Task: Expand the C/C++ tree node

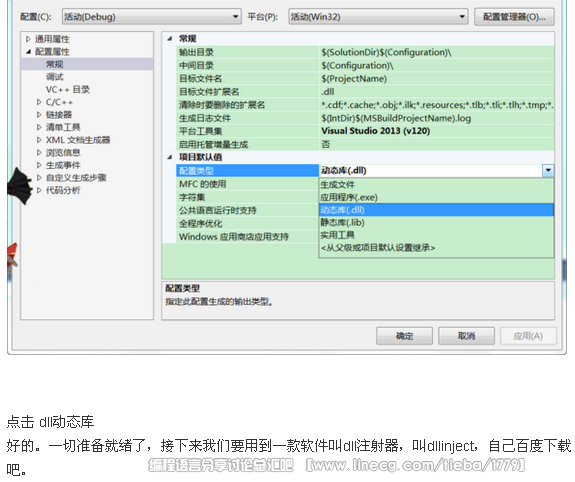Action: [x=39, y=102]
